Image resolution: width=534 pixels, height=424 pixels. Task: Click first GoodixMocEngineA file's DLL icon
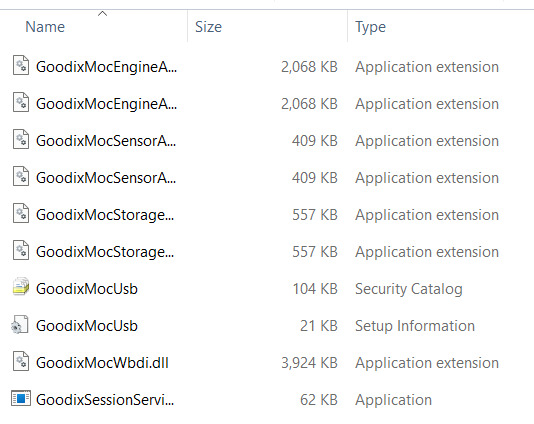click(21, 65)
